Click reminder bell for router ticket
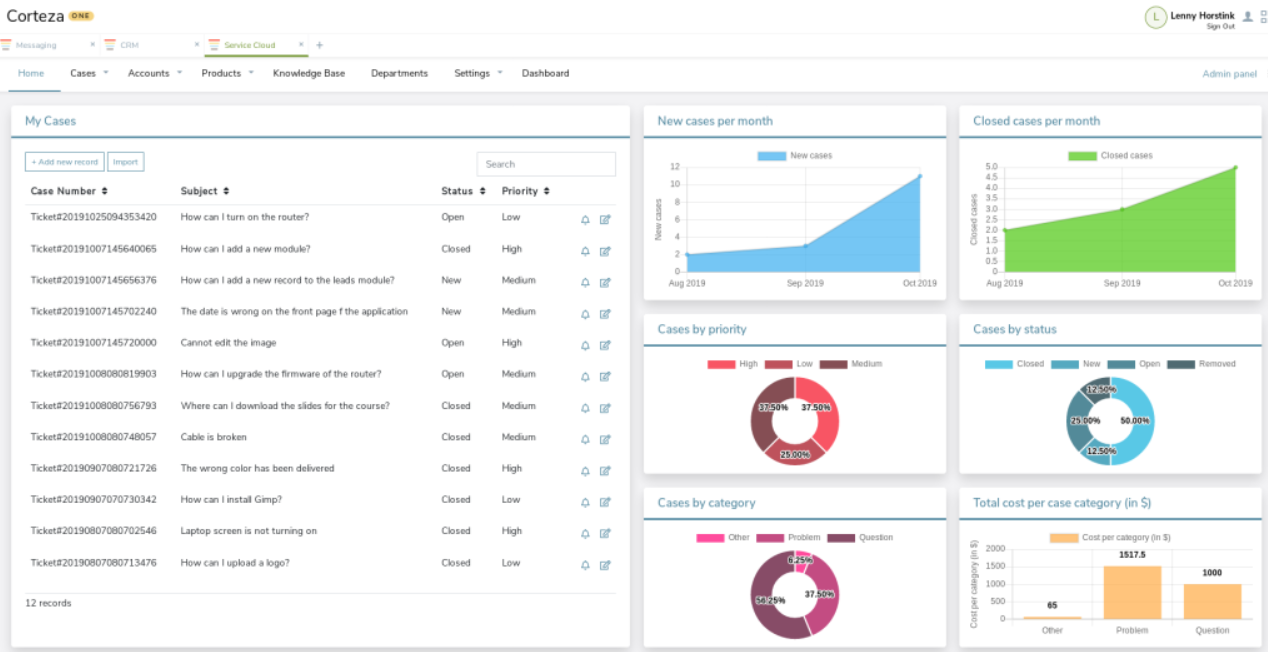 pyautogui.click(x=585, y=220)
